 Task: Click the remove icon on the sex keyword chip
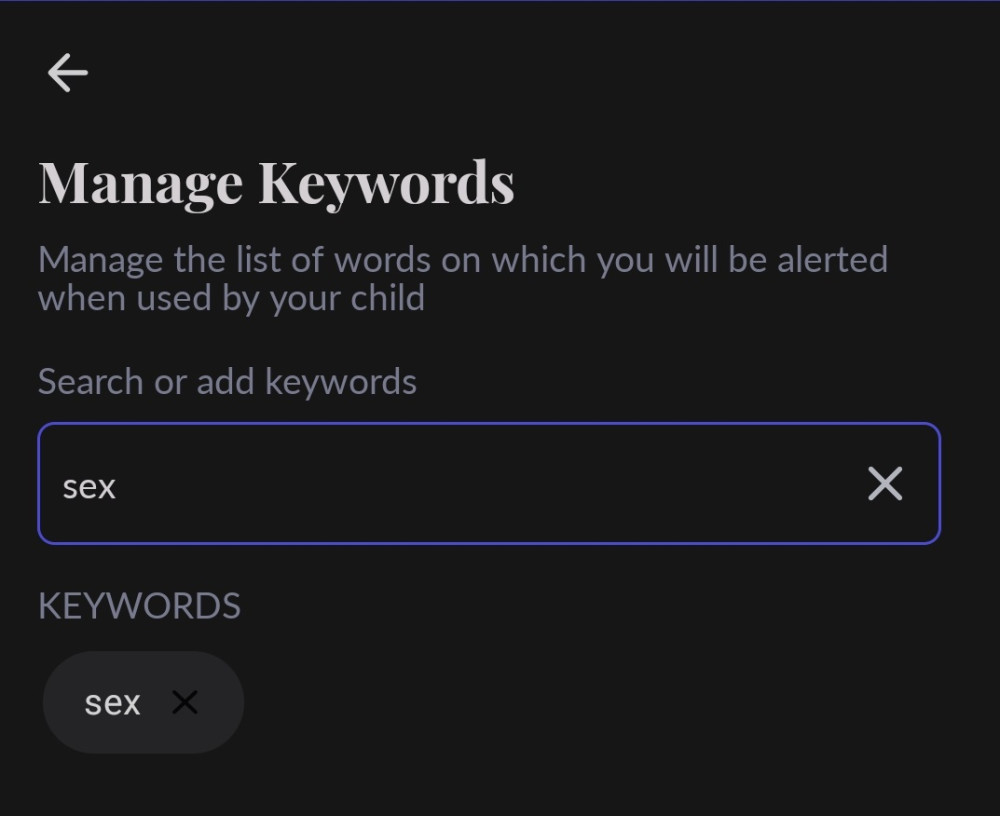coord(185,702)
